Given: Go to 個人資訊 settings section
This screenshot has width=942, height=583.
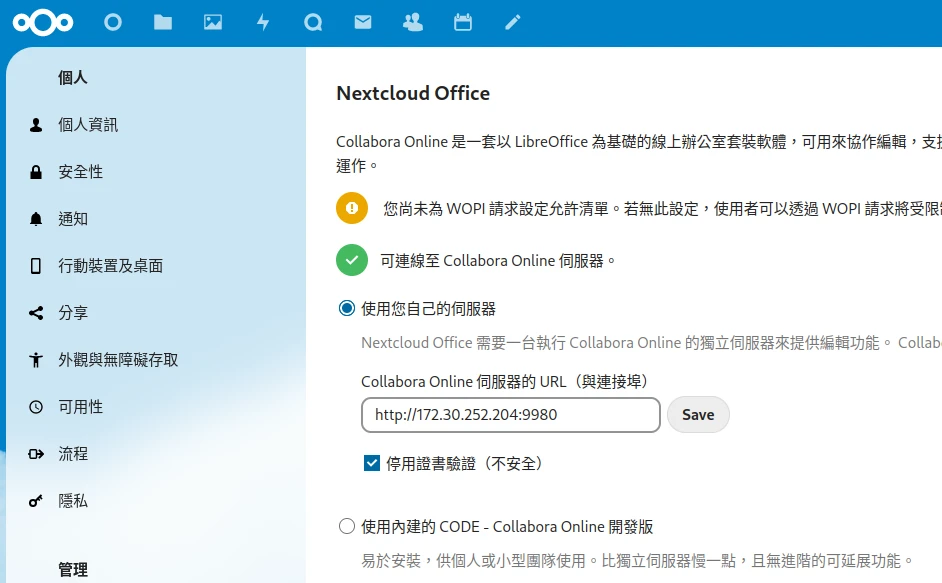Looking at the screenshot, I should click(x=88, y=125).
